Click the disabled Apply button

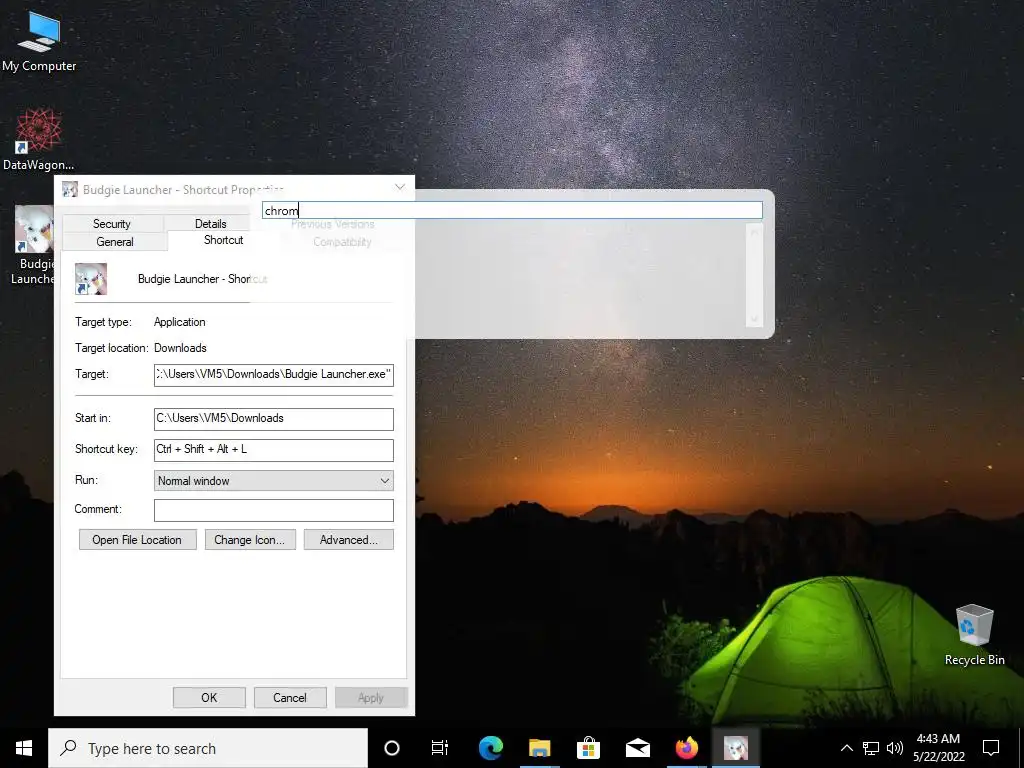pyautogui.click(x=371, y=697)
